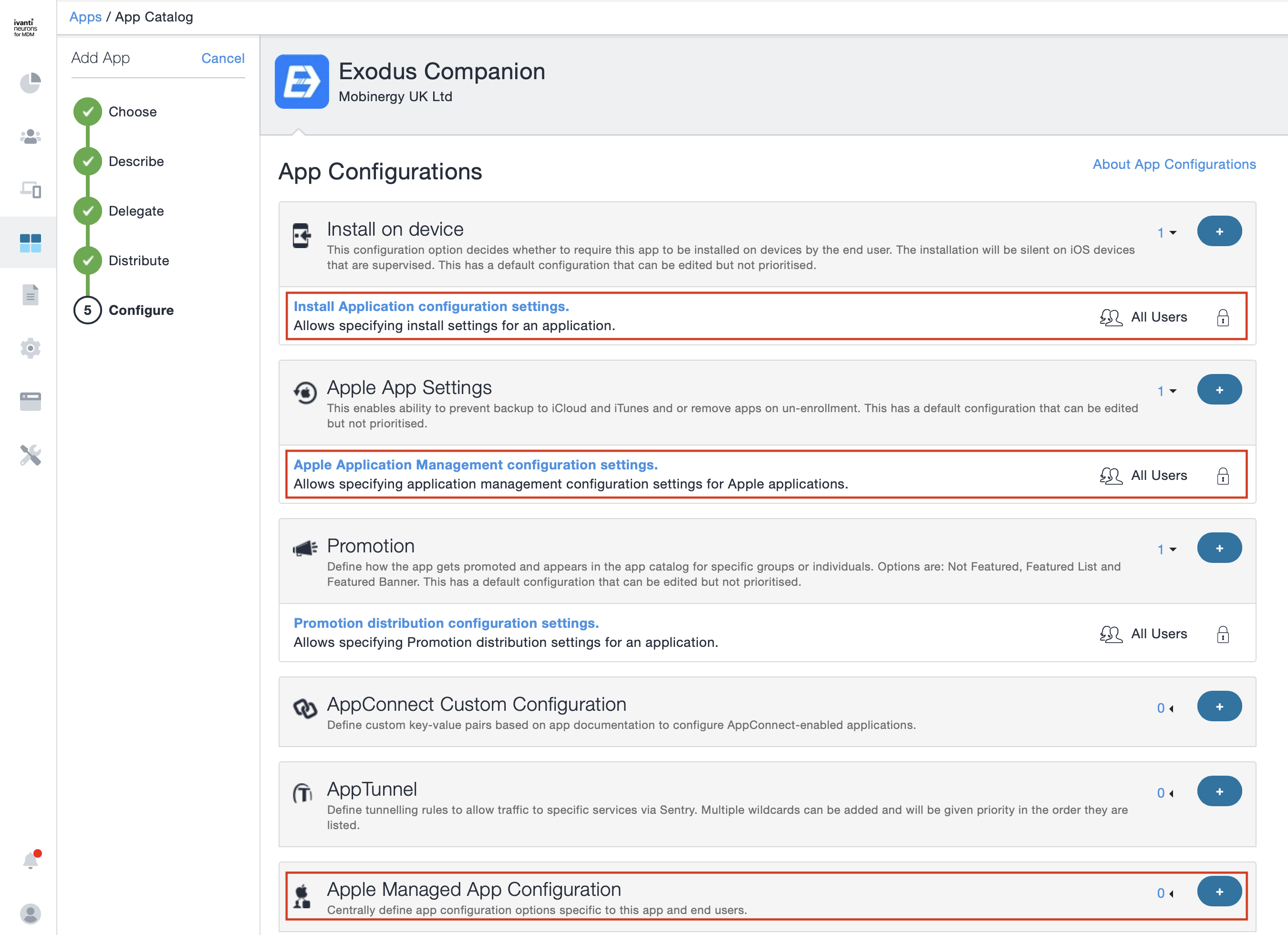
Task: Open the Configurations gear icon in sidebar
Action: (x=30, y=348)
